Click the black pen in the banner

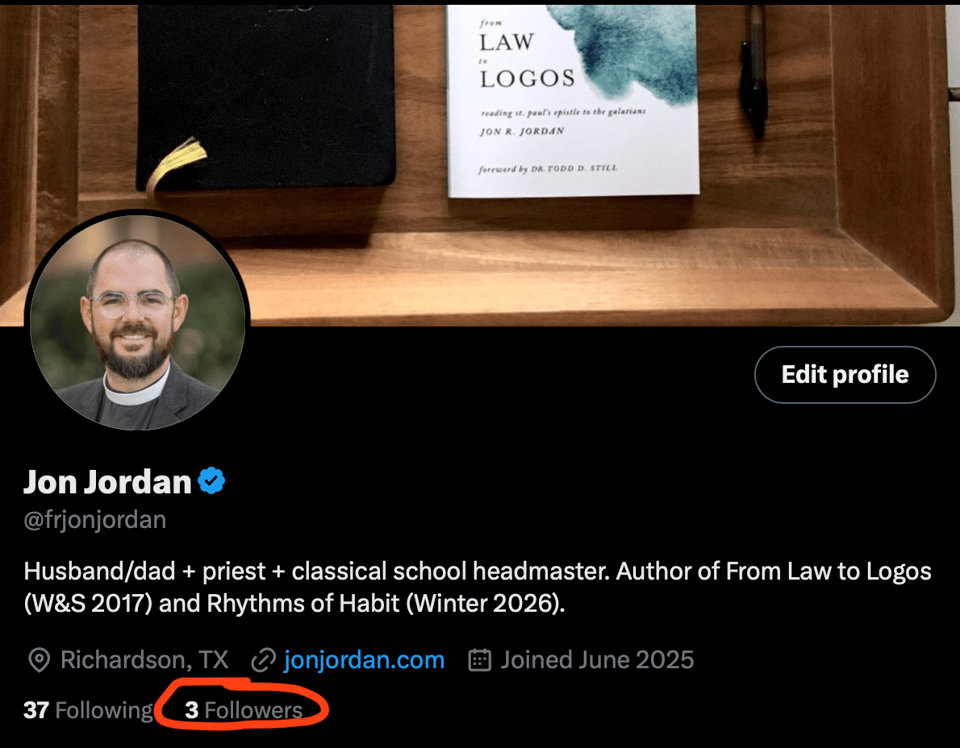coord(754,73)
